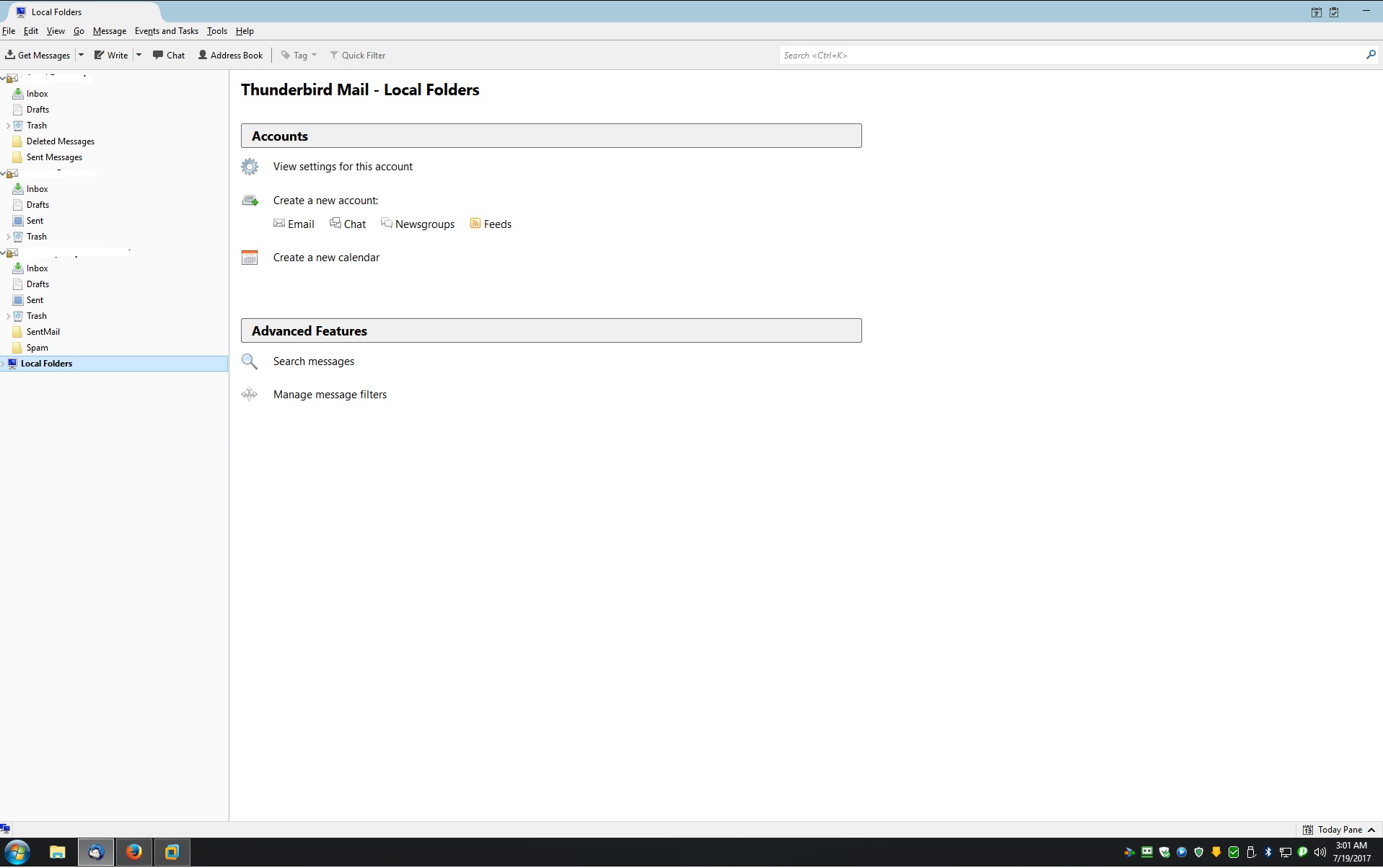Open Manage message filters
1383x868 pixels.
click(330, 395)
